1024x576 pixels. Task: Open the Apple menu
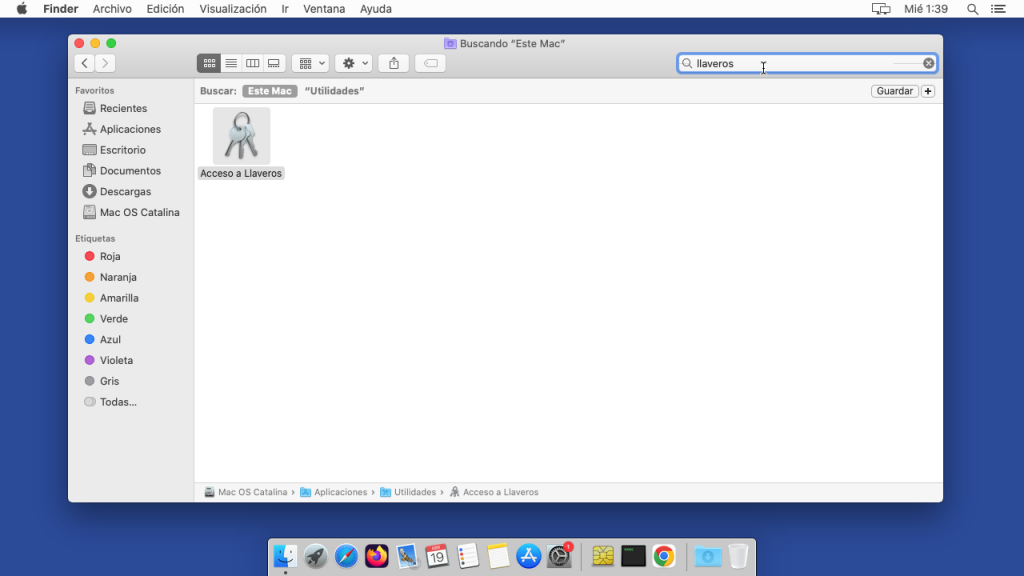coord(22,9)
